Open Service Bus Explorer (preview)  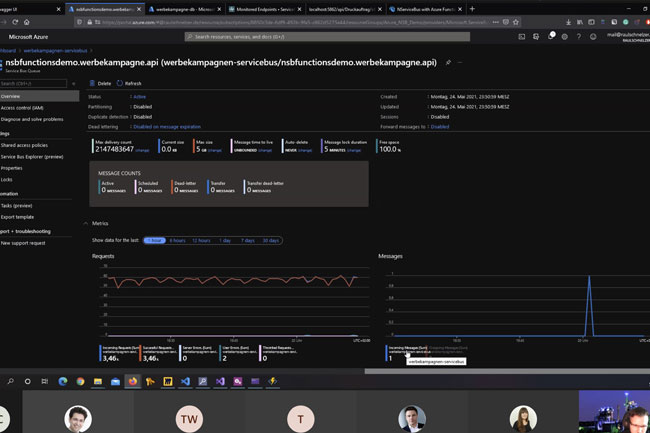coord(32,157)
